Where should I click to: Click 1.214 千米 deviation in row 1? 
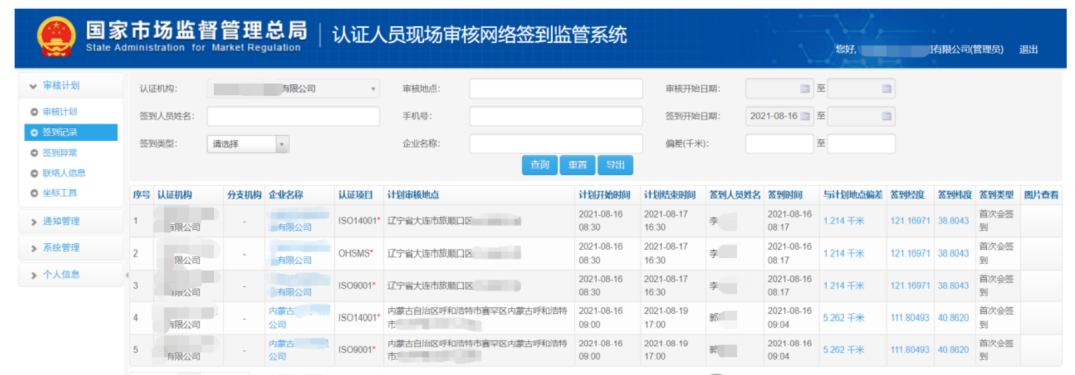tap(844, 221)
